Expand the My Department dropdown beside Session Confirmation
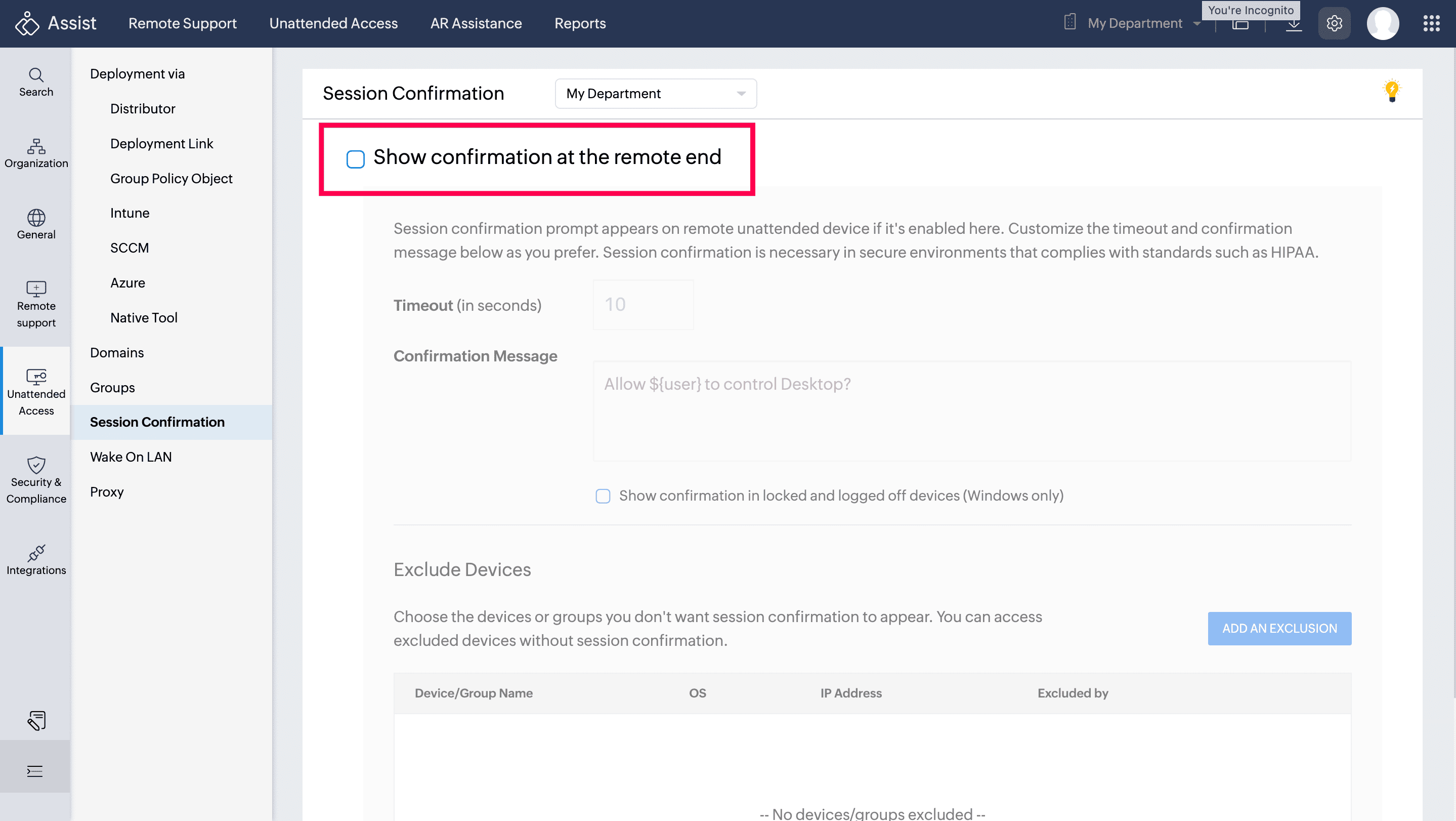 pos(656,93)
